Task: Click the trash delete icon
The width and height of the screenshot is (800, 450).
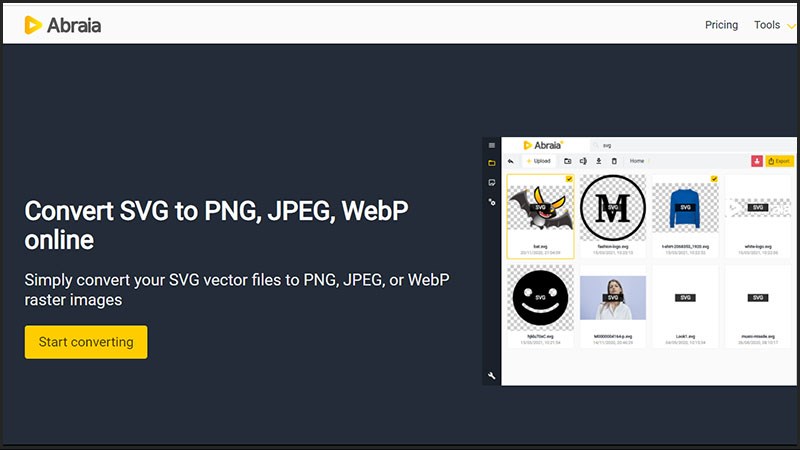Action: coord(614,161)
